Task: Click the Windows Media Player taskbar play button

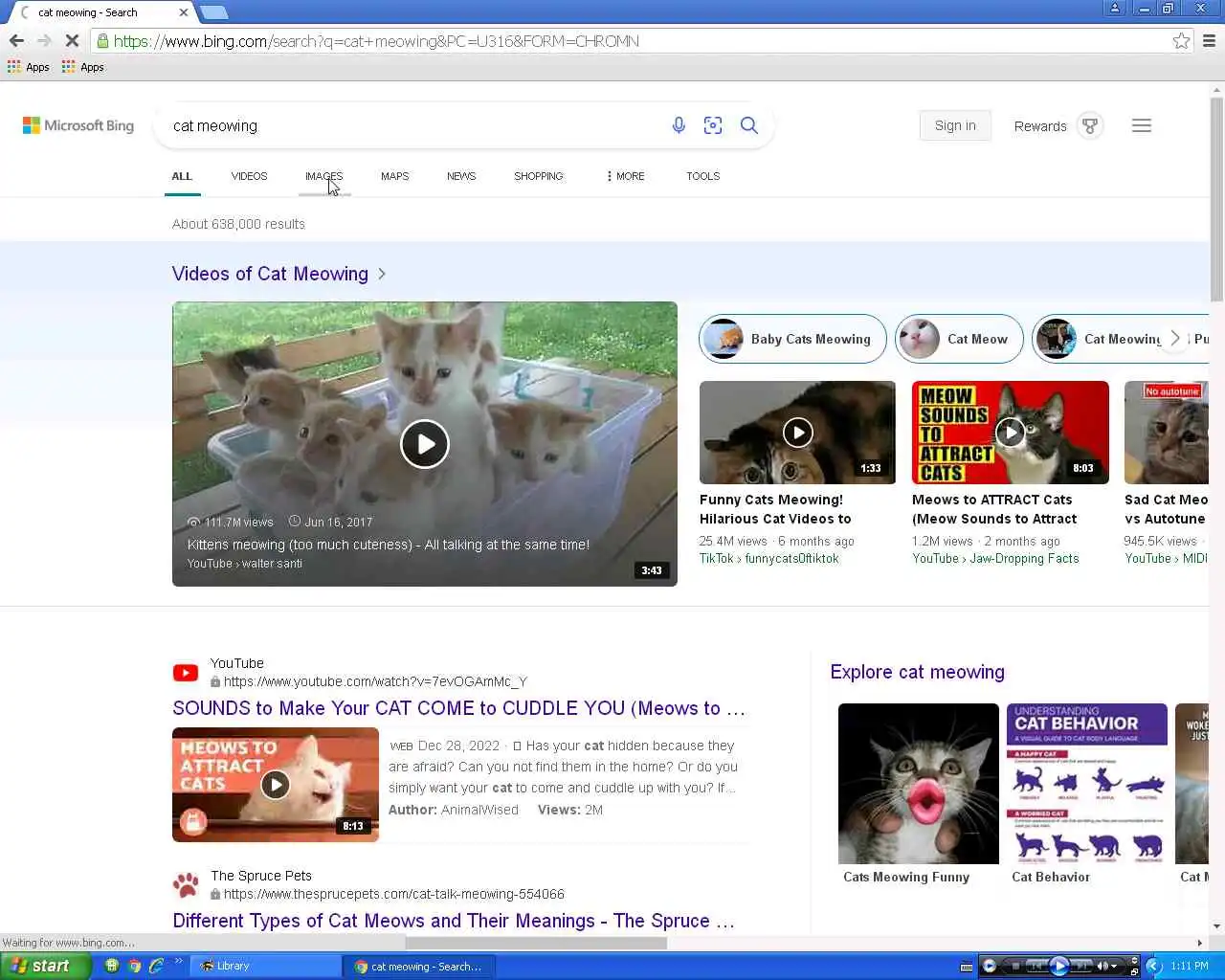Action: point(1059,966)
